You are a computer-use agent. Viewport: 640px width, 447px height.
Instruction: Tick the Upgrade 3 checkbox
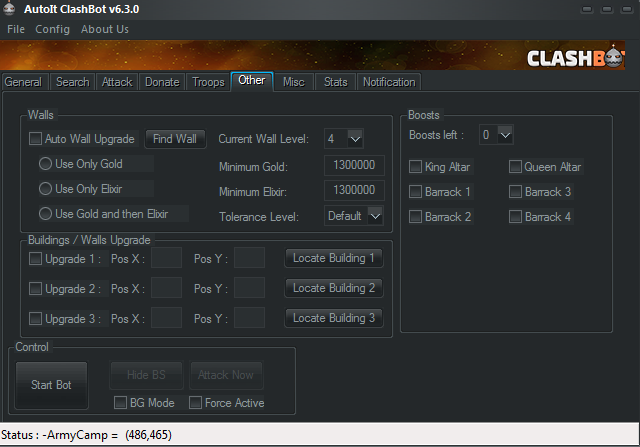(36, 318)
